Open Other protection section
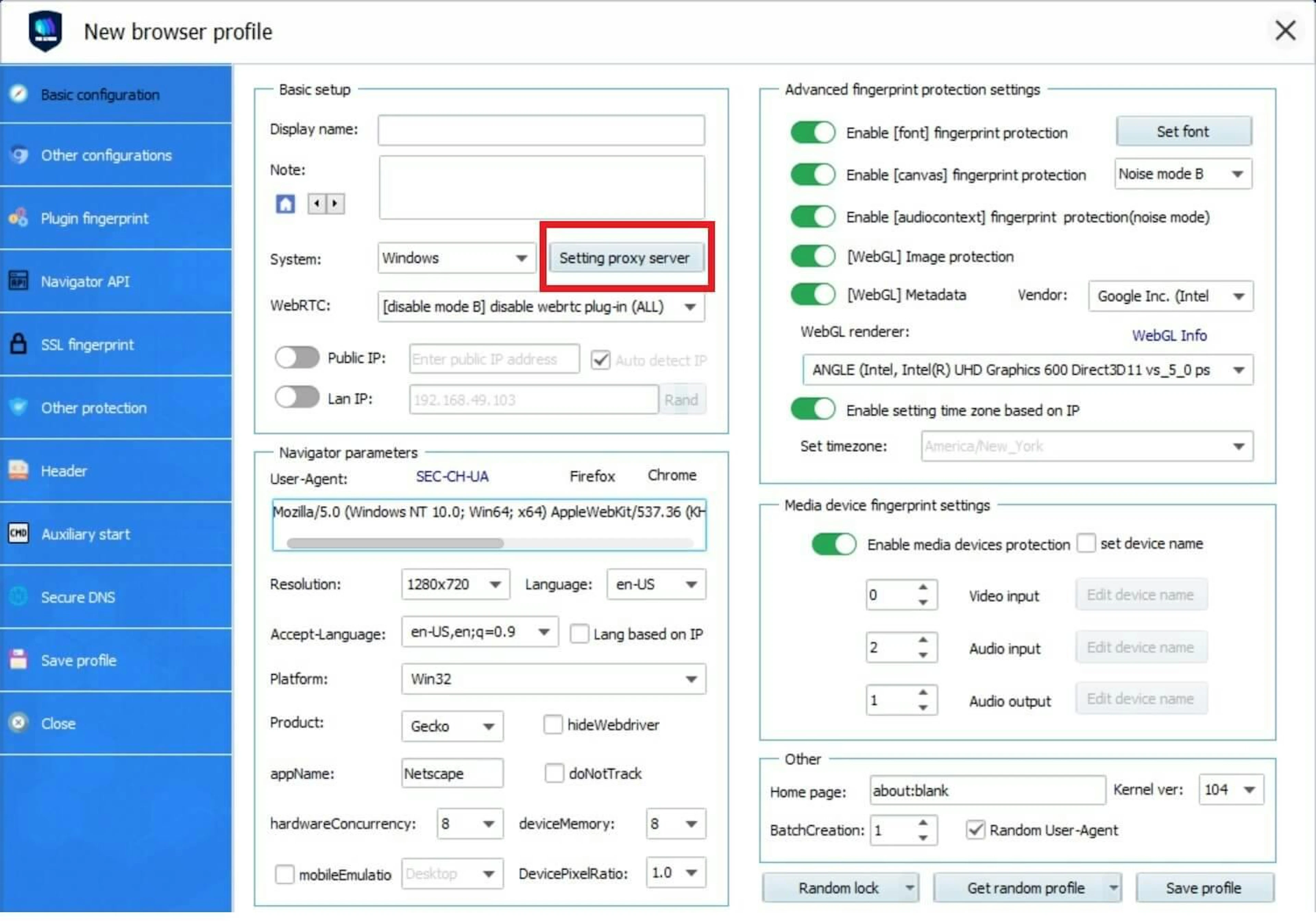 click(116, 407)
